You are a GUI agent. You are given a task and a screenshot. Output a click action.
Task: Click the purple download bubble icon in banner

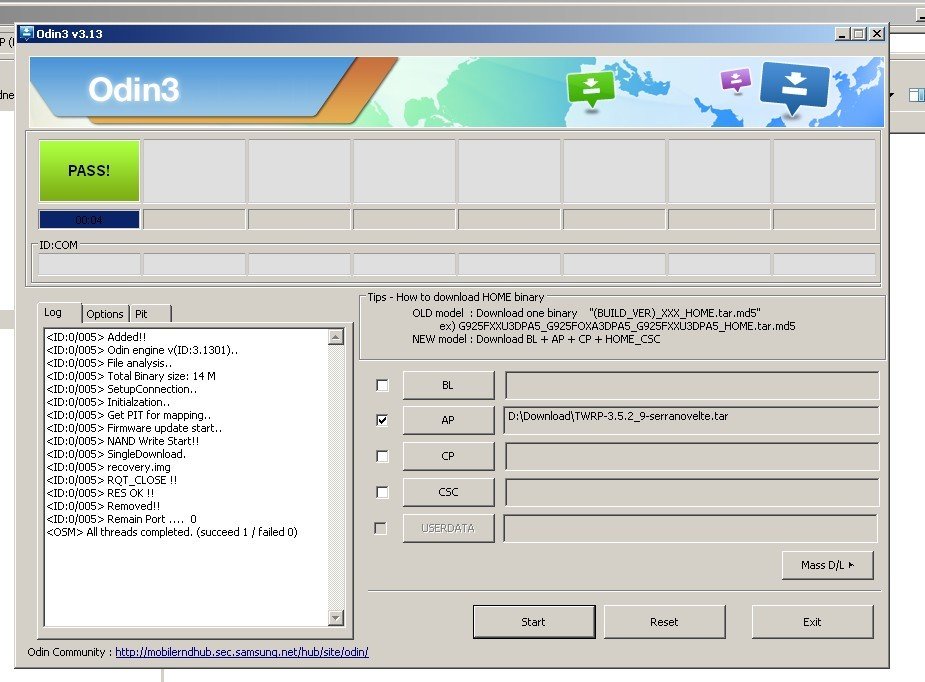[736, 80]
